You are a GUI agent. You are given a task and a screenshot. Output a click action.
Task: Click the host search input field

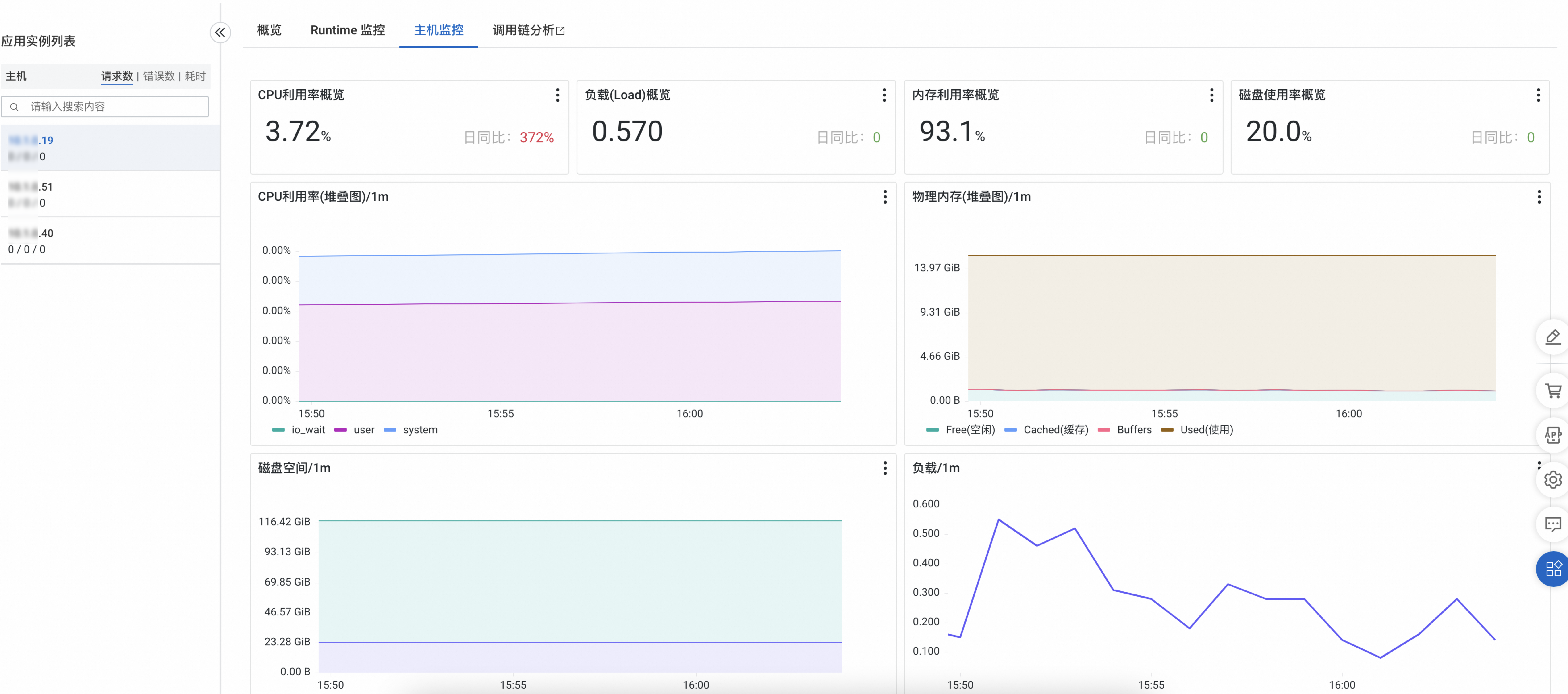[116, 106]
